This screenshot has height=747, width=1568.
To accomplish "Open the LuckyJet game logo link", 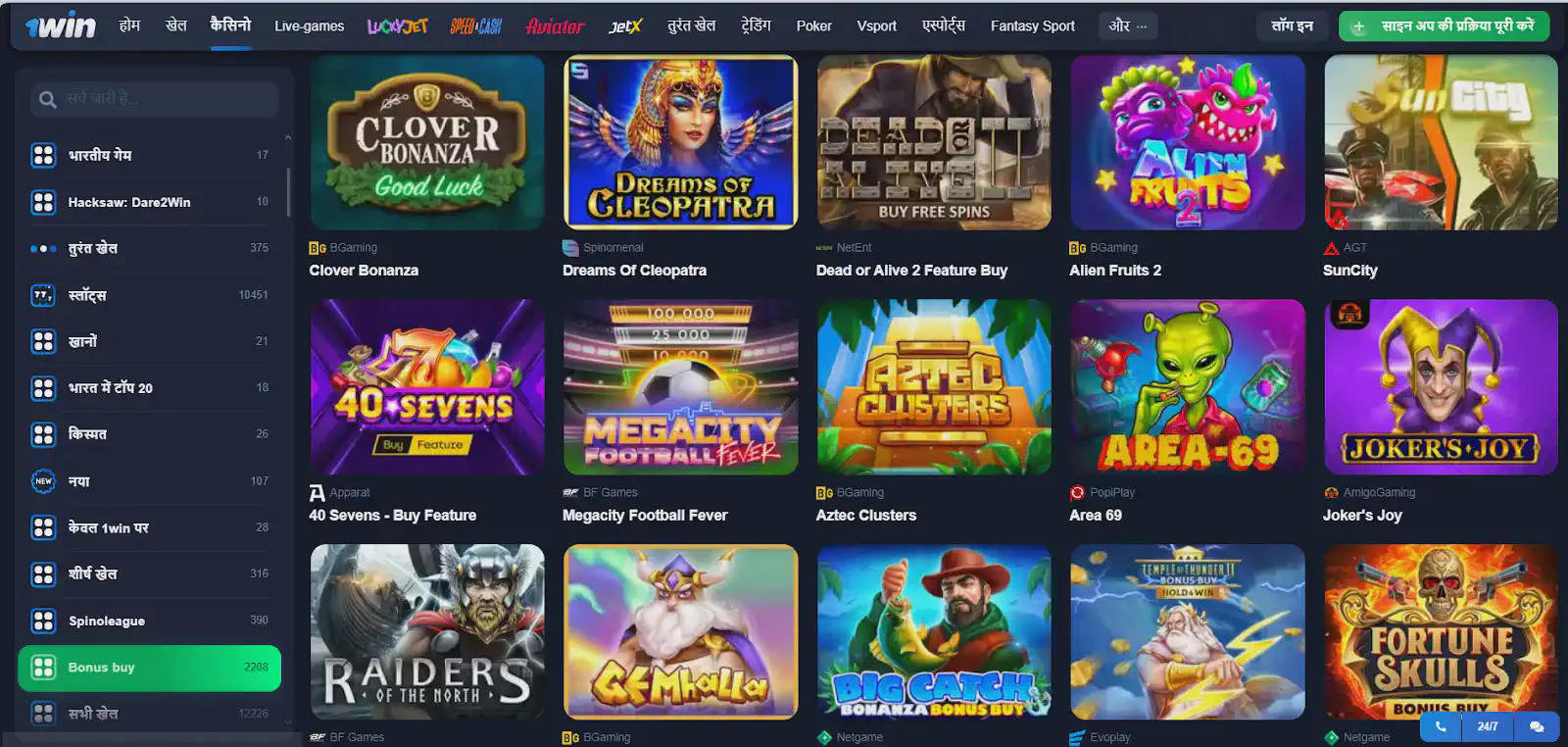I will pyautogui.click(x=397, y=26).
